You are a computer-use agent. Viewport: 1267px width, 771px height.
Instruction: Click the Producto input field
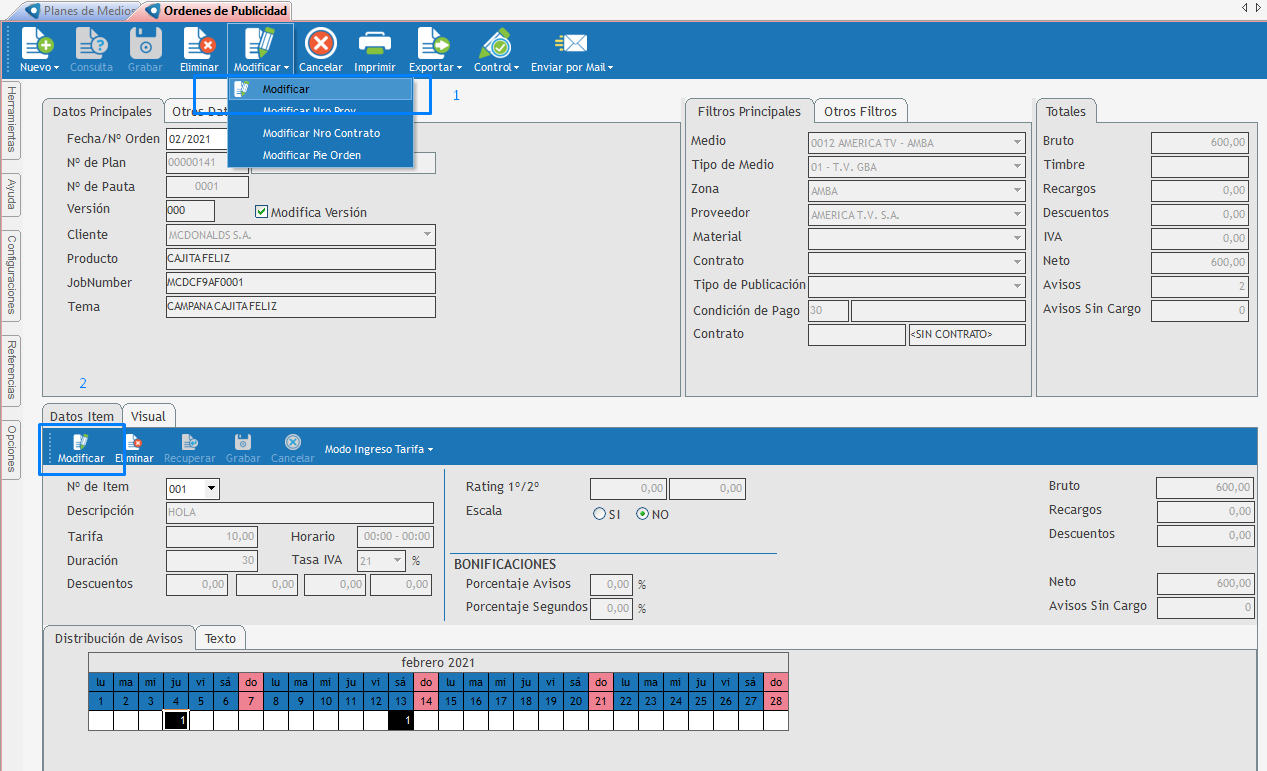click(x=301, y=259)
